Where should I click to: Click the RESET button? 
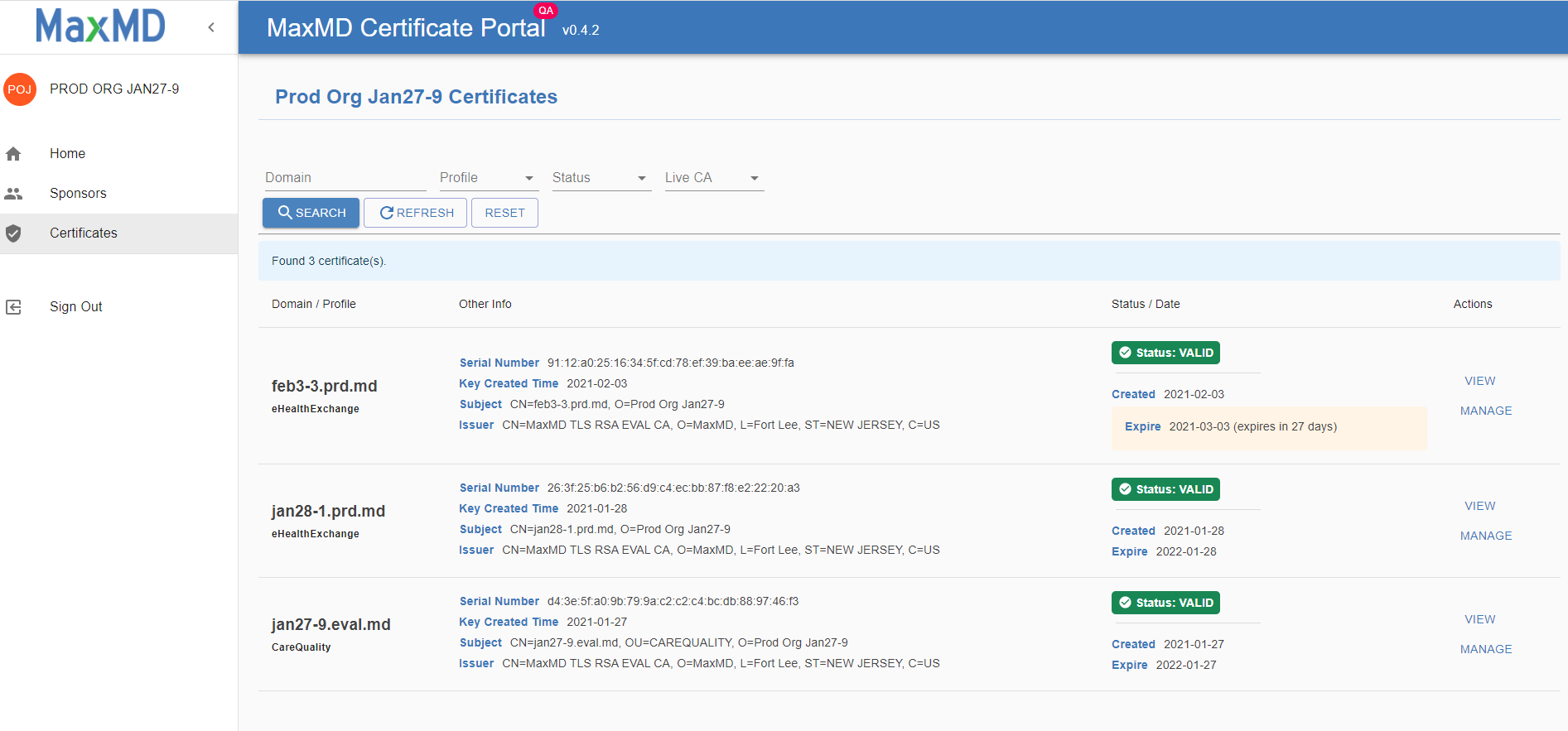coord(504,213)
